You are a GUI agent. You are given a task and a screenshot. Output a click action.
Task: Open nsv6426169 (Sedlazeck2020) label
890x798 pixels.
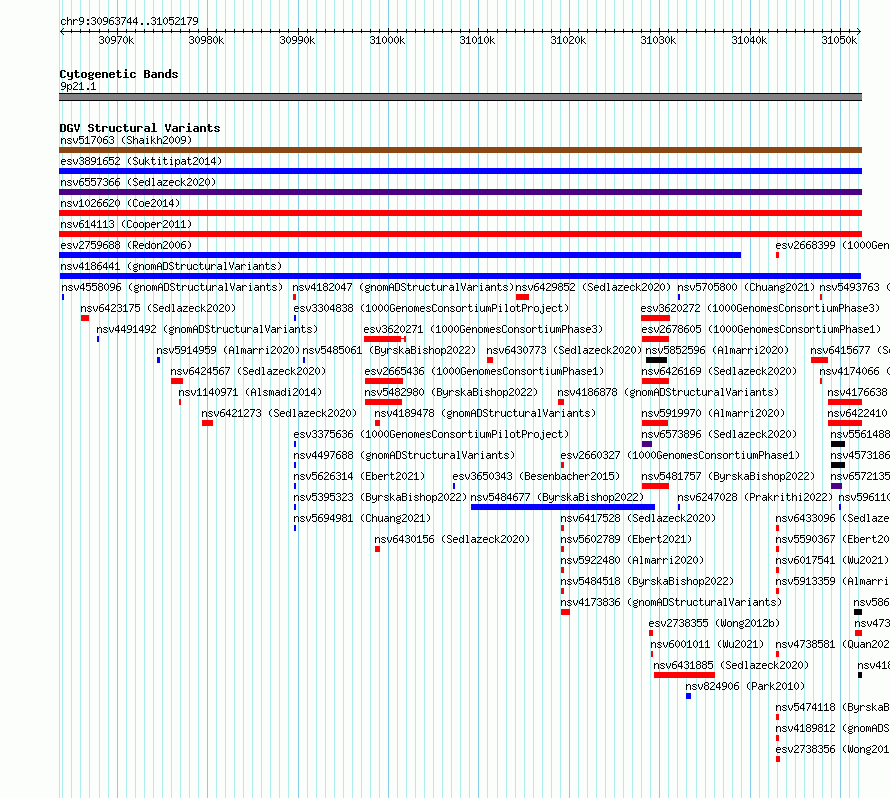pyautogui.click(x=719, y=371)
